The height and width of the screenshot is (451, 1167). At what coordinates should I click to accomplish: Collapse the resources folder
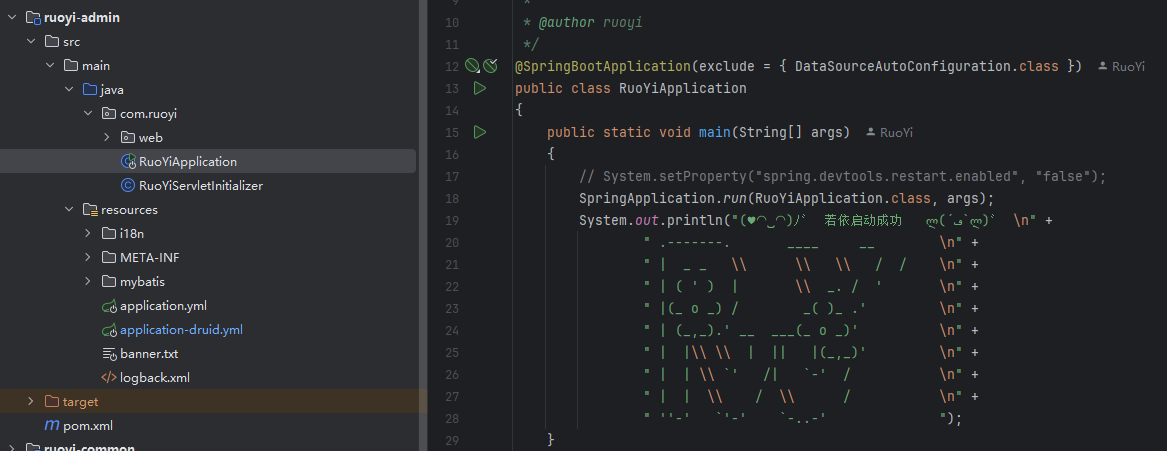[x=69, y=209]
